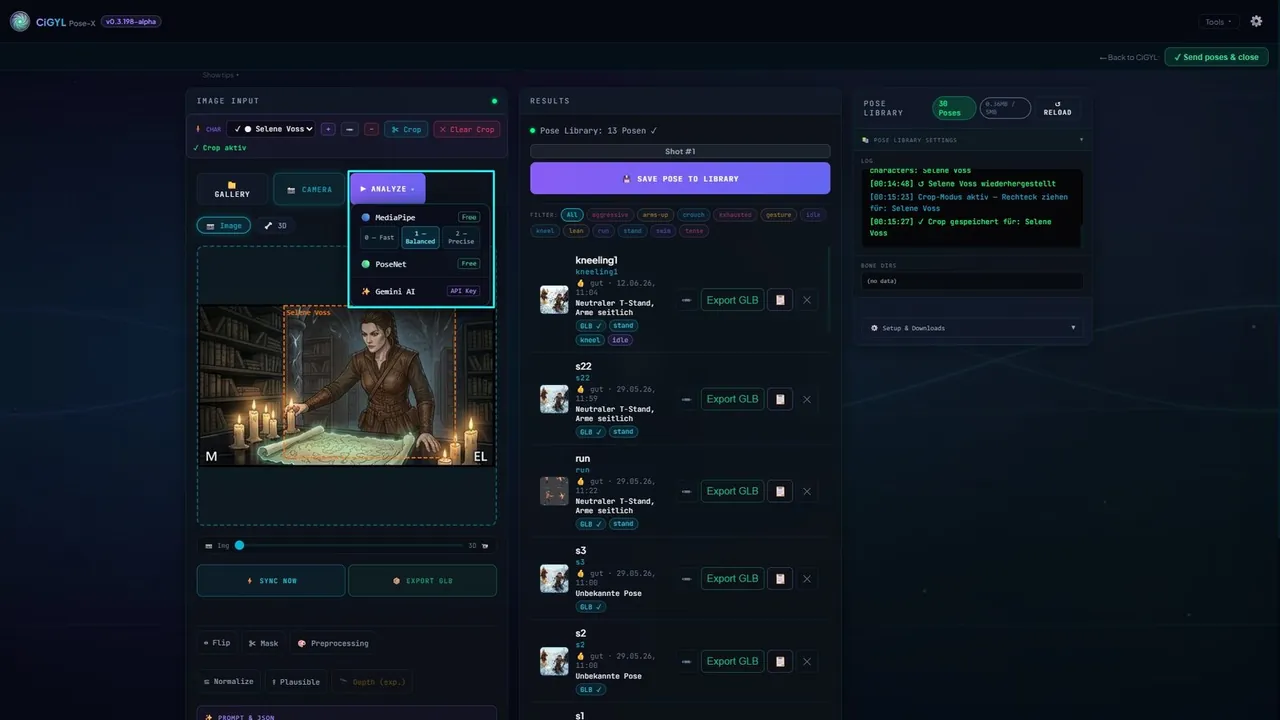This screenshot has width=1280, height=720.
Task: Click the dash icon on the run row
Action: pos(687,491)
